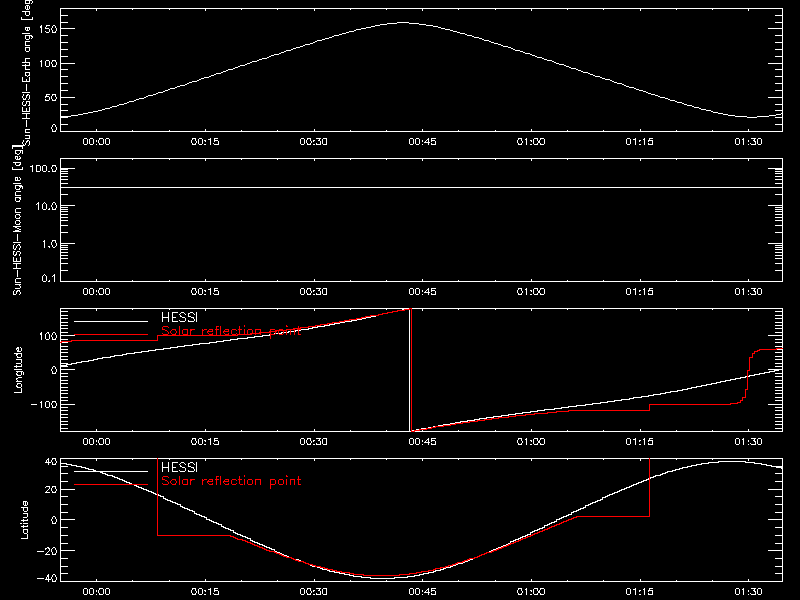Click the -20 tick label on Latitude plot

point(47,551)
